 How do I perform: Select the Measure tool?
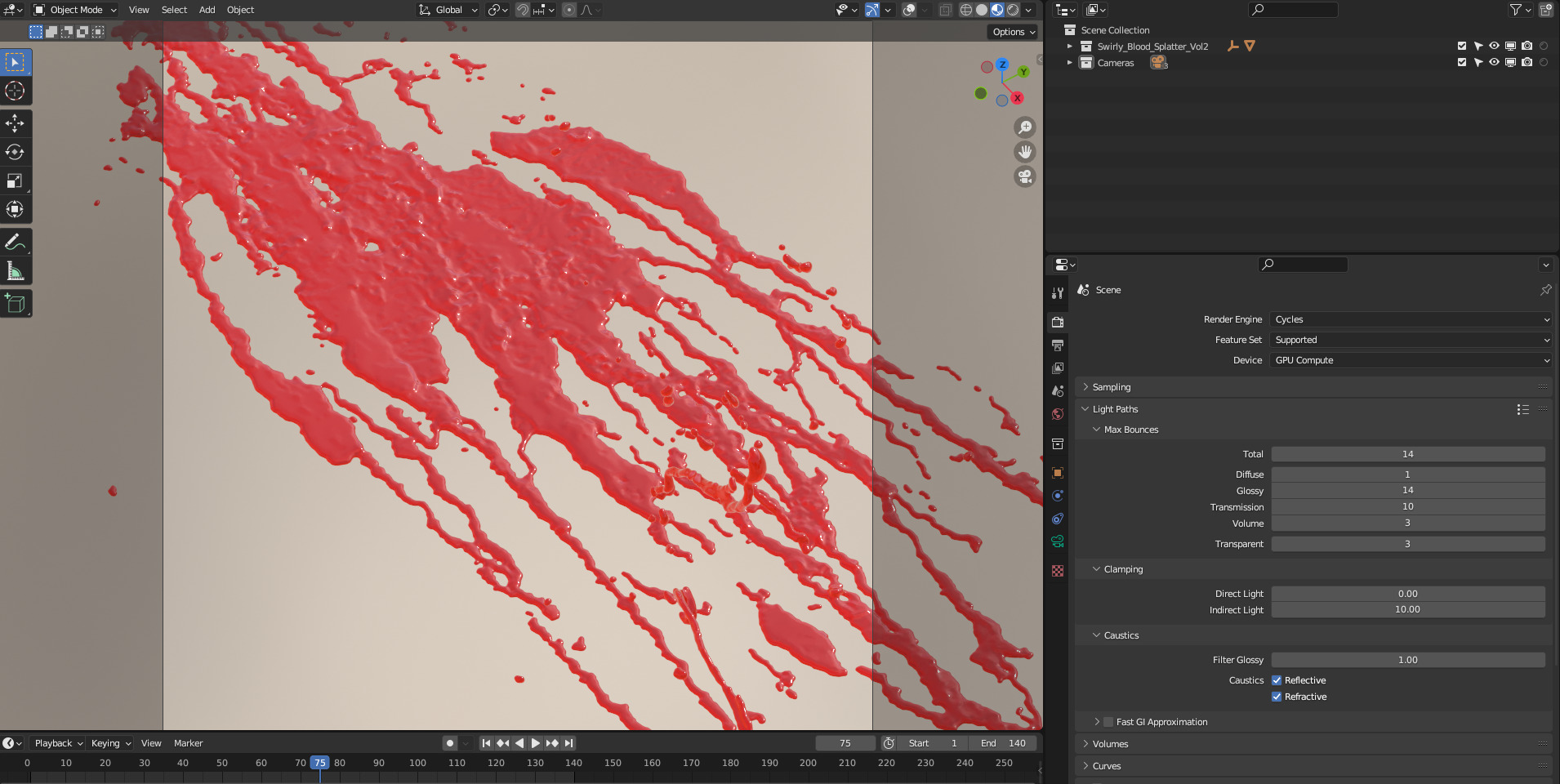click(x=16, y=270)
